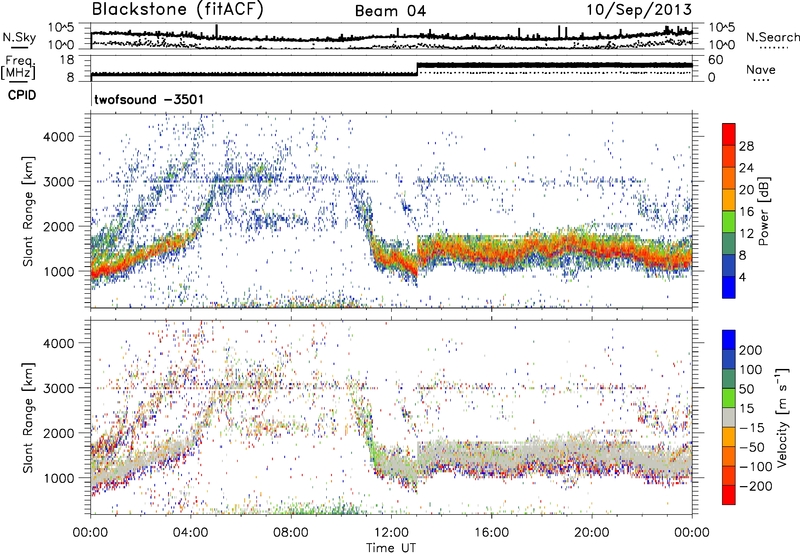
Task: Click the "60" Nave axis tick label
Action: coord(715,60)
